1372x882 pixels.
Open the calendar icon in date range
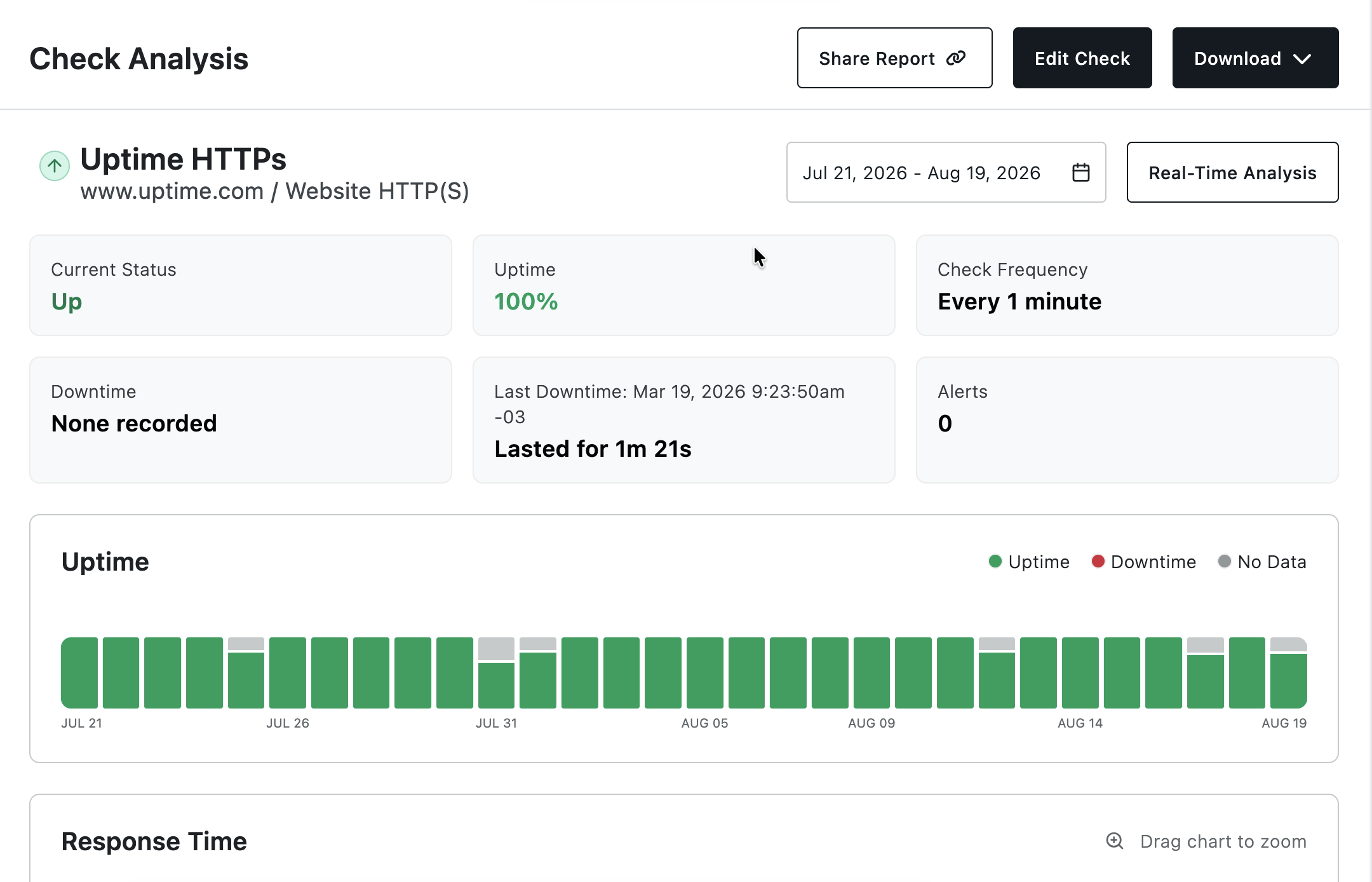(1081, 172)
